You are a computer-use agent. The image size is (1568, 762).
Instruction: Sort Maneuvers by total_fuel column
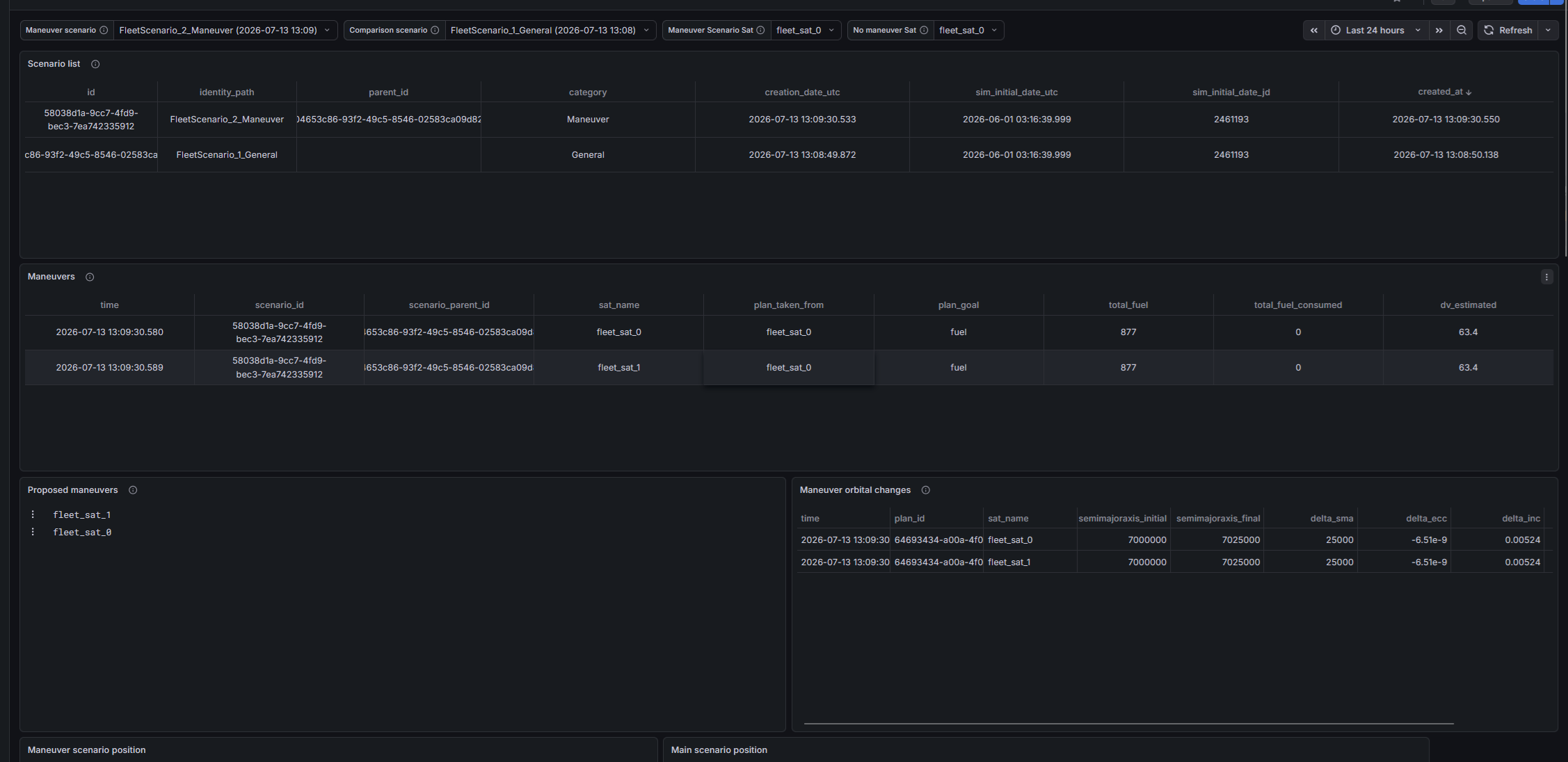1128,305
